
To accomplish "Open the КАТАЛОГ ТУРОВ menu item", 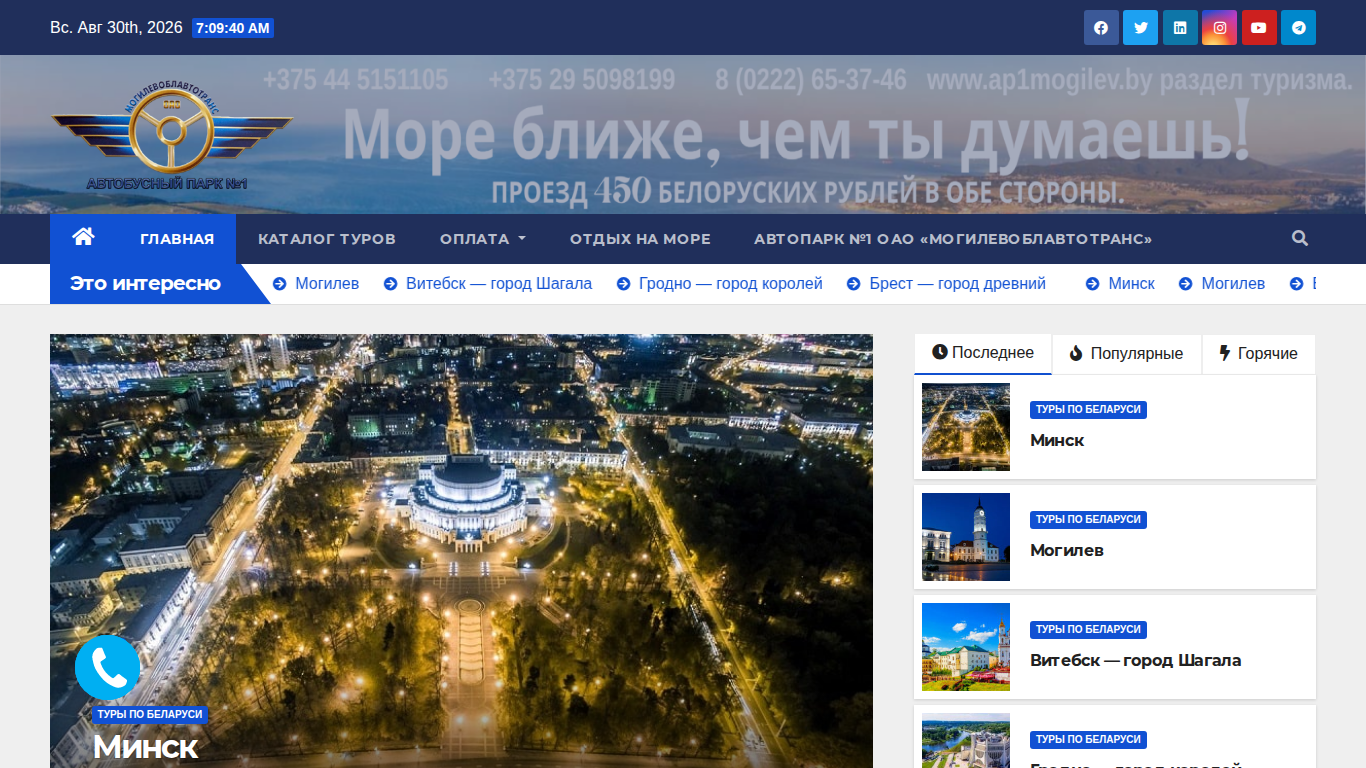I will pos(327,239).
